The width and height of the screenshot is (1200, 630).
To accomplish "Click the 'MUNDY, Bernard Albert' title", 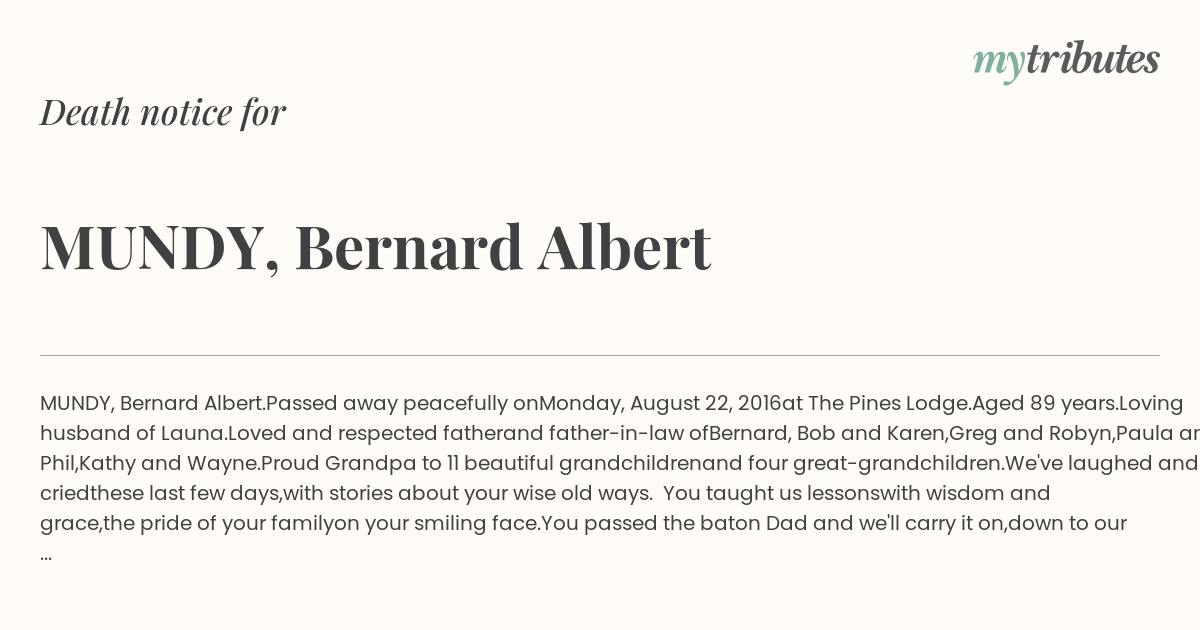I will pyautogui.click(x=376, y=247).
